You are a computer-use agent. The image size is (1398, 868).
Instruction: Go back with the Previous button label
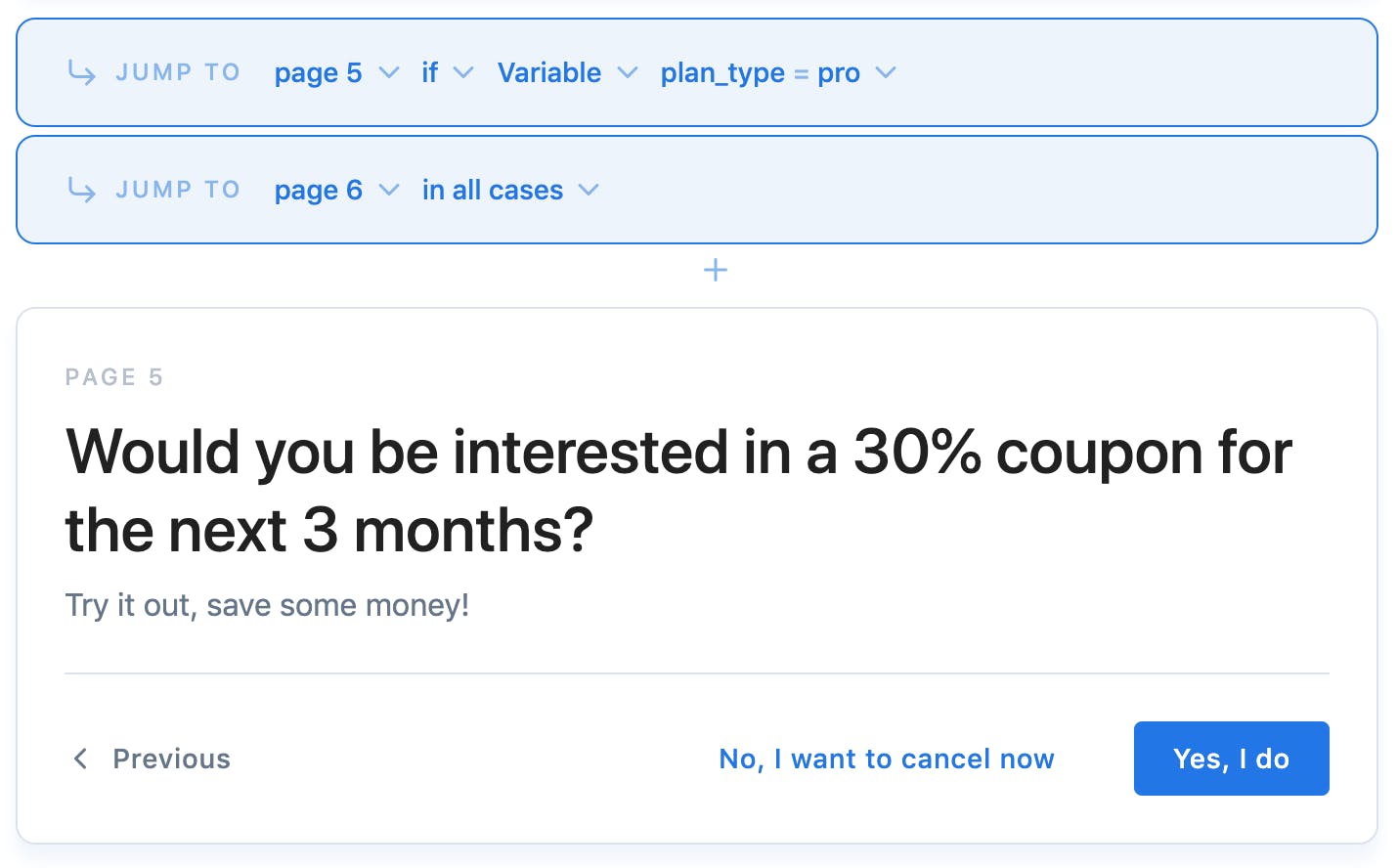tap(172, 759)
